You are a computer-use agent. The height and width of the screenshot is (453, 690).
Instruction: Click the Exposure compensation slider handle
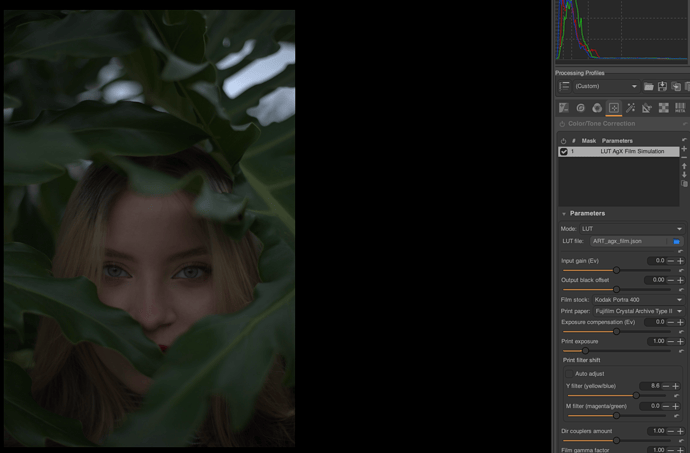(x=617, y=331)
